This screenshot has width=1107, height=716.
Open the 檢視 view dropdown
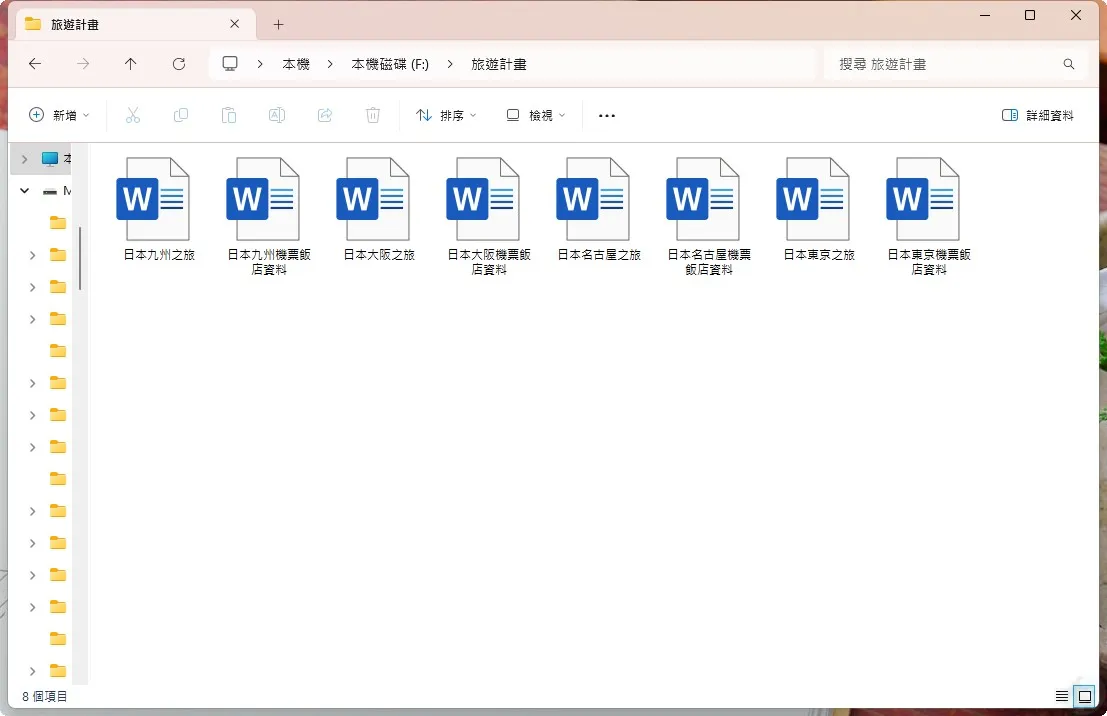[x=536, y=115]
